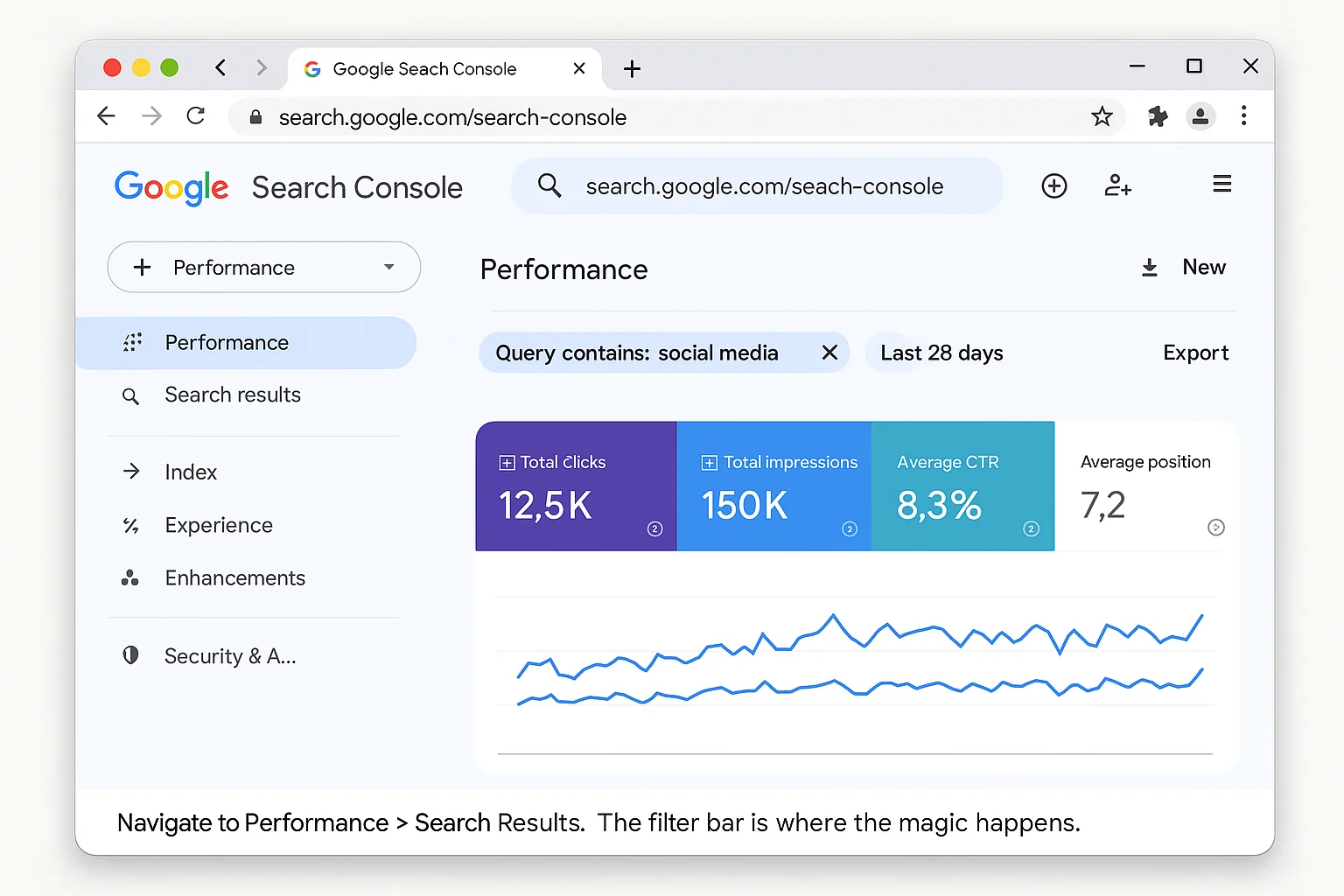Remove the social media query filter
1344x896 pixels.
(829, 353)
